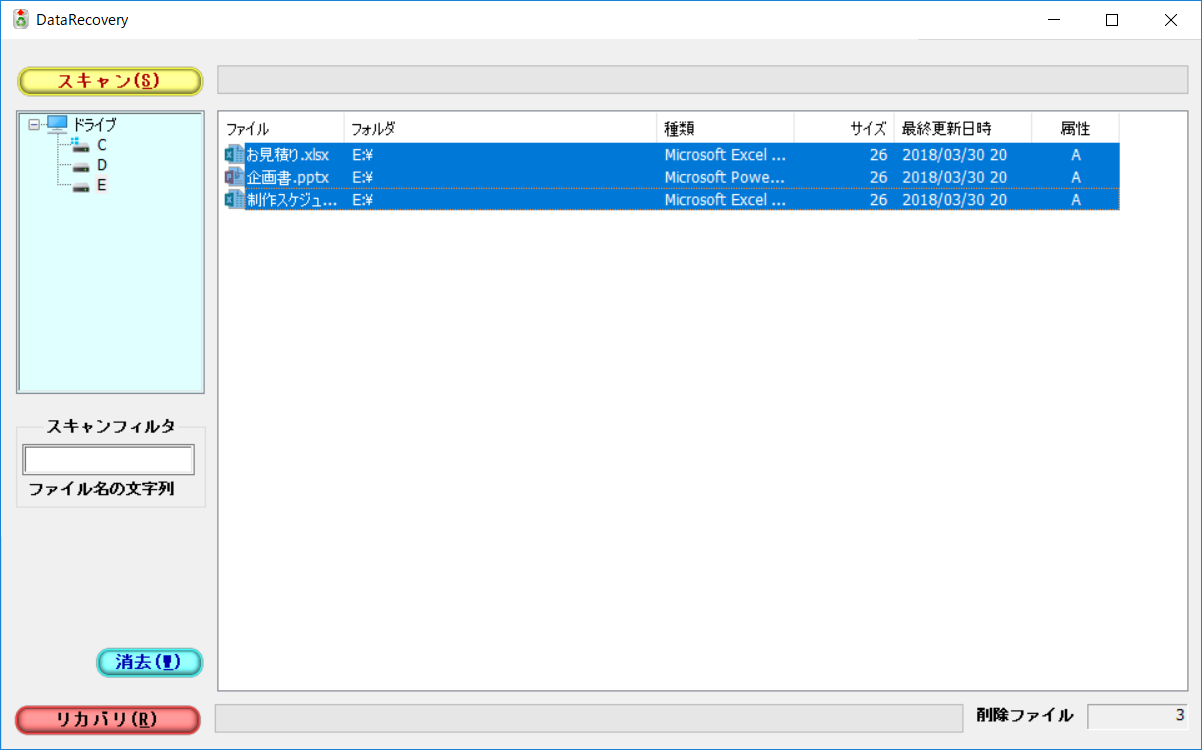1202x750 pixels.
Task: Sort by the 最終更新日時 column header
Action: (963, 128)
